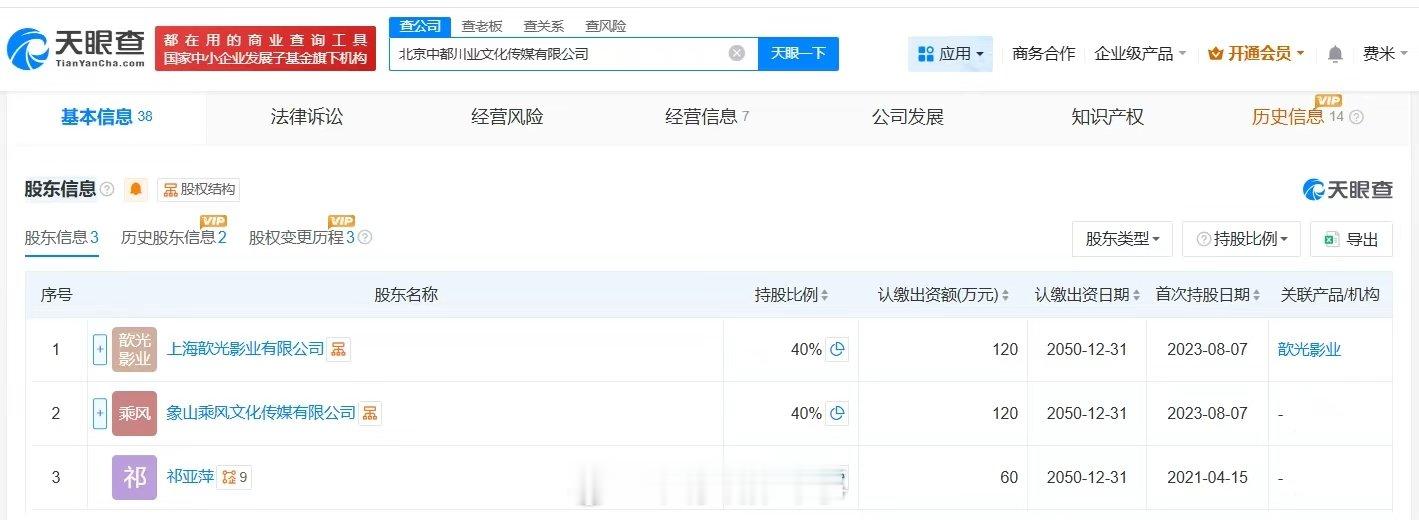Click the help icon next to 历史信息 tab

(1356, 117)
